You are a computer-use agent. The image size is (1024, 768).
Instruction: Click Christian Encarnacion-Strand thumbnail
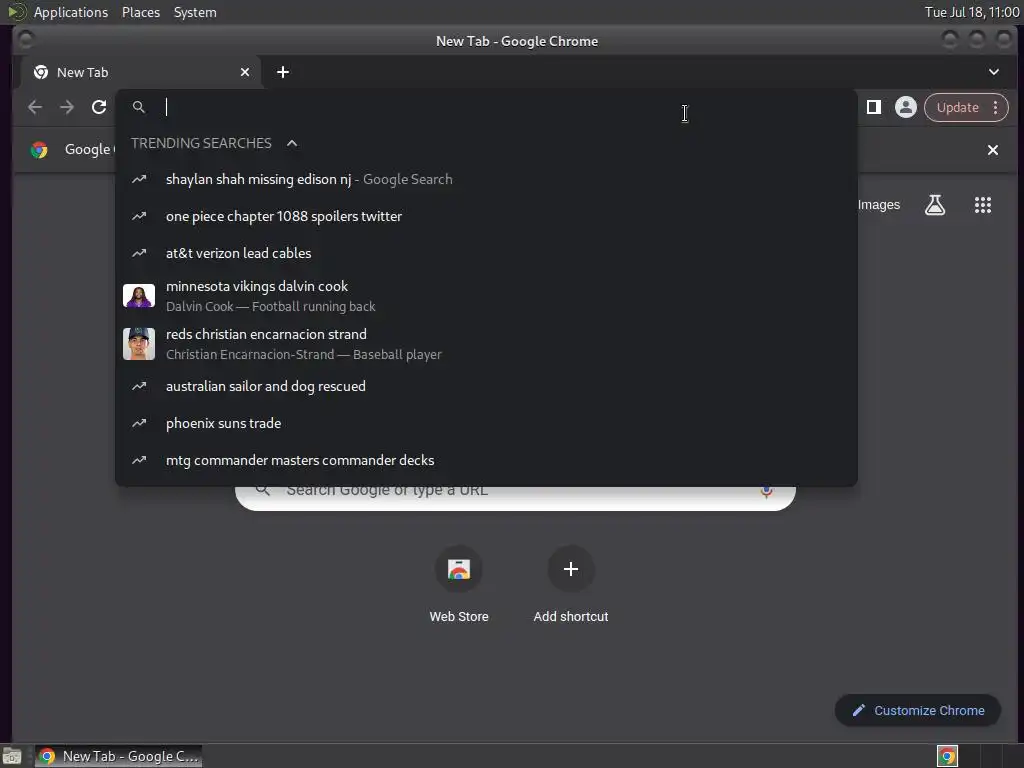139,344
